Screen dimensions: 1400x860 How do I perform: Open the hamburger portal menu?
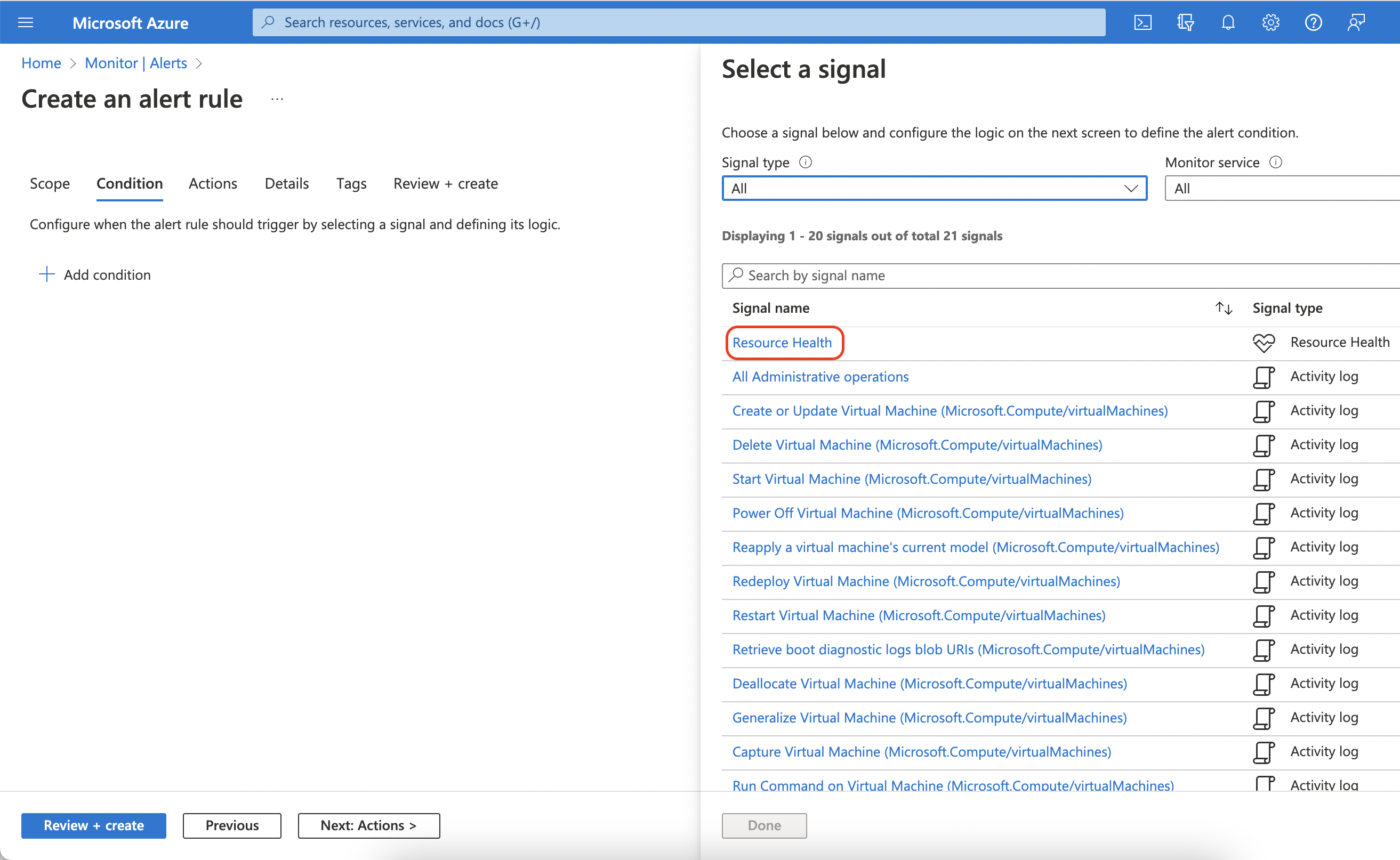pyautogui.click(x=26, y=22)
